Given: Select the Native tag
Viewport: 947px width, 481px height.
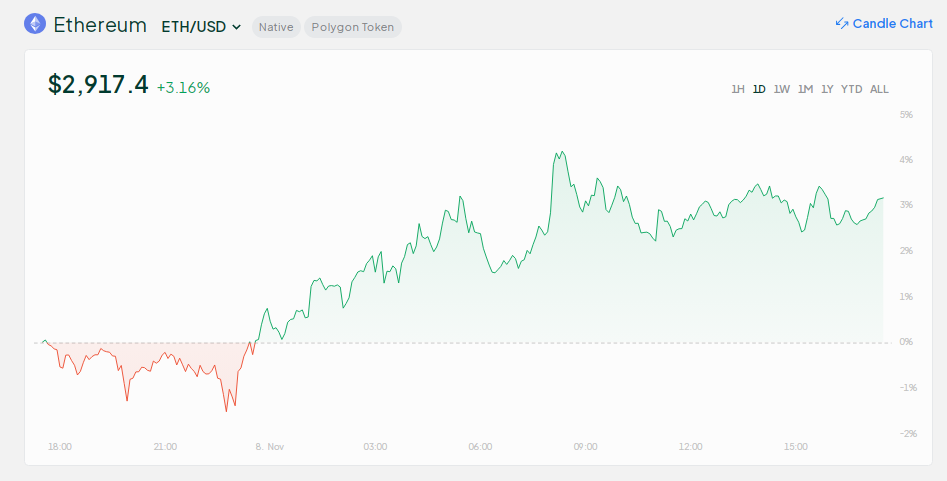Looking at the screenshot, I should coord(276,27).
